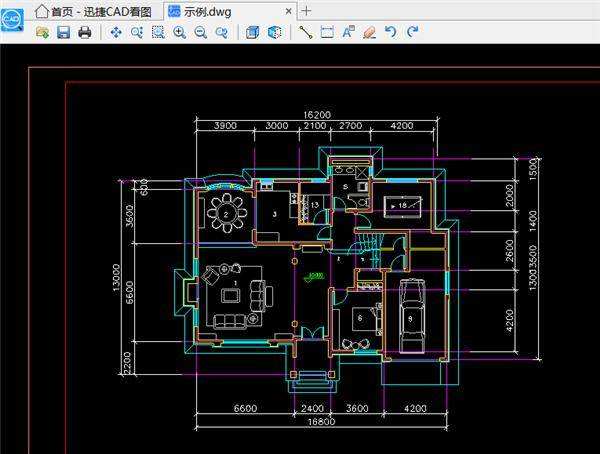600x454 pixels.
Task: Close the 示例.dwg tab
Action: click(289, 11)
